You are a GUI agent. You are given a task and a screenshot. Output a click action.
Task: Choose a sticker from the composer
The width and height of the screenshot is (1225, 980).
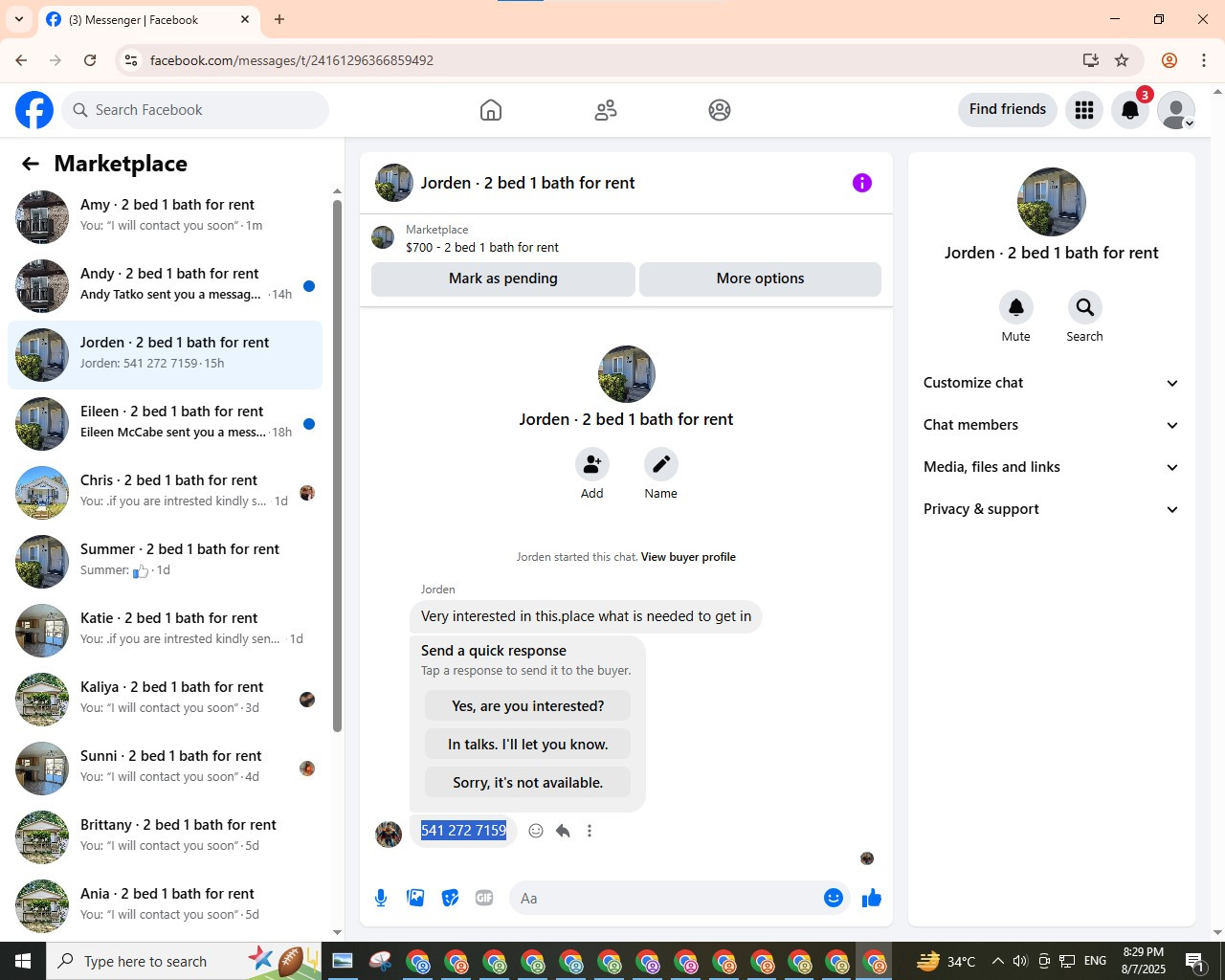point(450,898)
